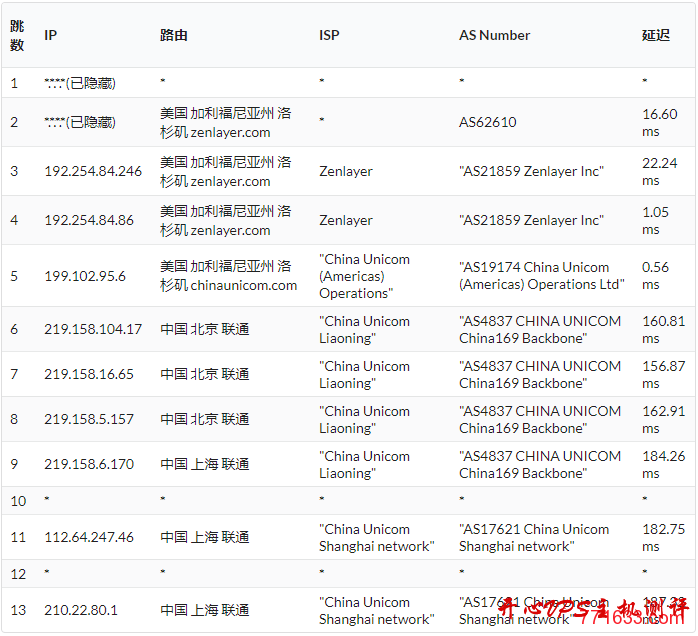Click the IP column header
The height and width of the screenshot is (636, 698).
coord(50,35)
